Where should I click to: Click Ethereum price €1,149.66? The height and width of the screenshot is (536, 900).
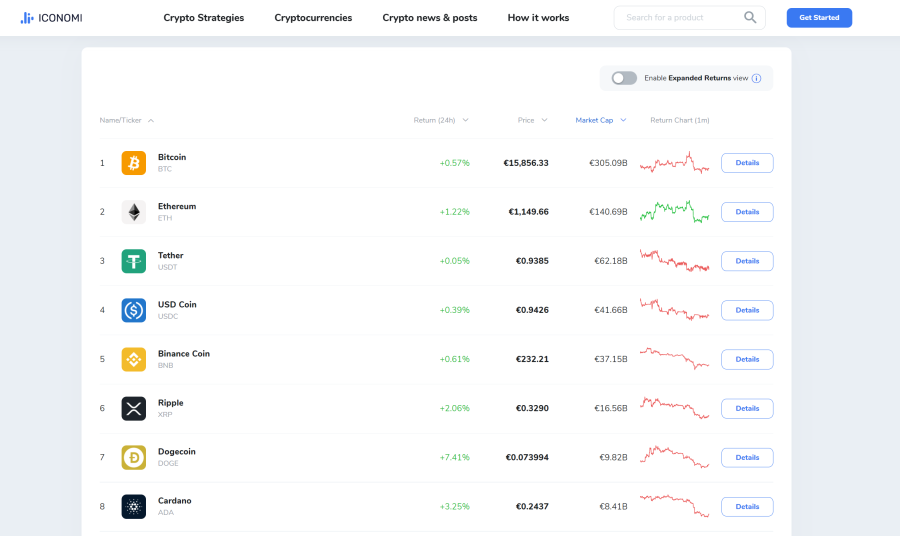[529, 212]
